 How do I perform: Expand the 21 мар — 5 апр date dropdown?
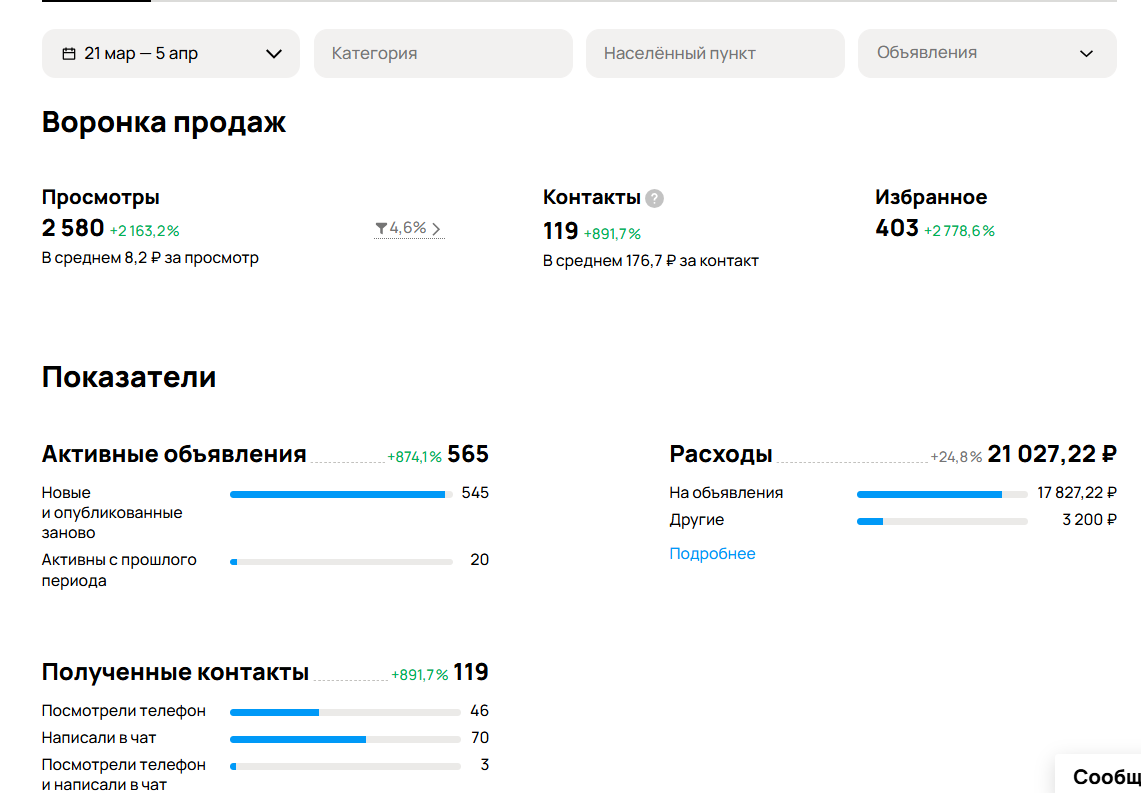point(273,54)
